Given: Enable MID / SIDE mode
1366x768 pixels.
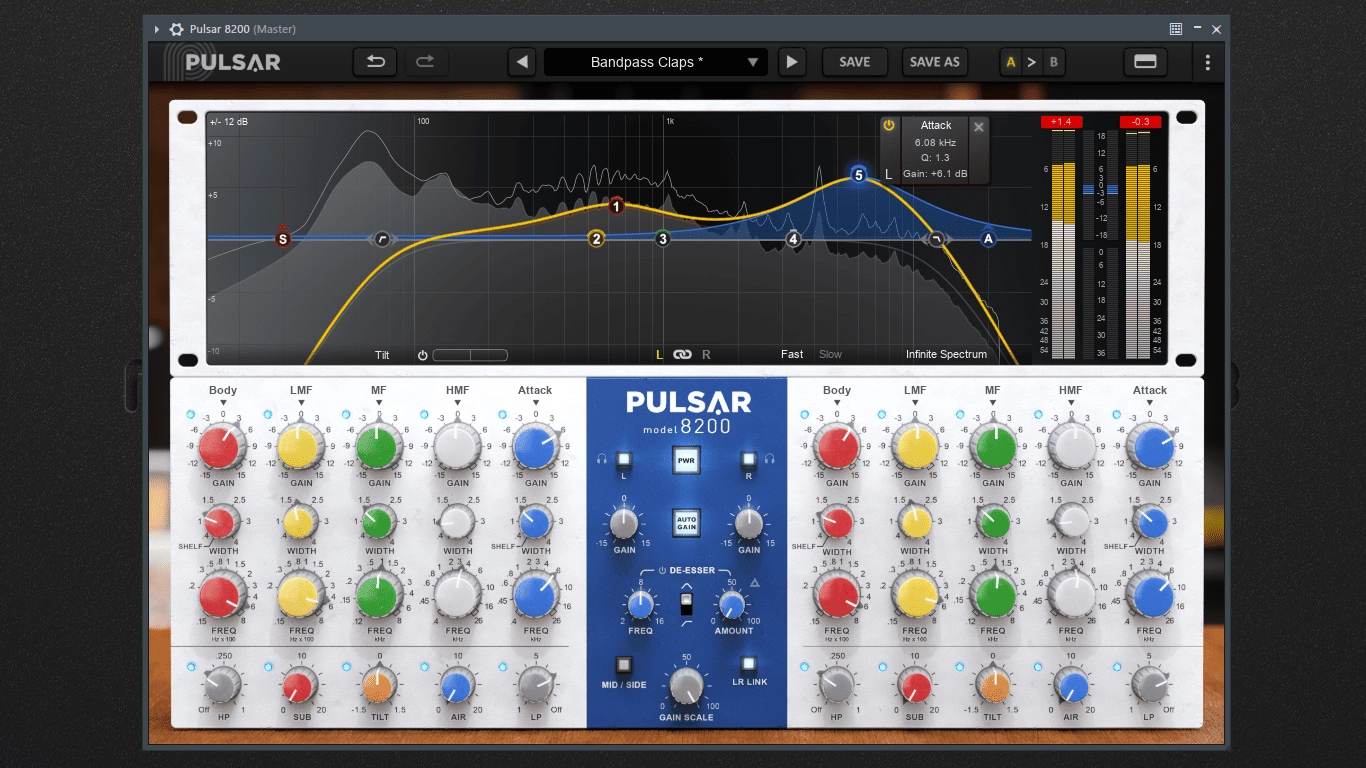Looking at the screenshot, I should pos(623,664).
